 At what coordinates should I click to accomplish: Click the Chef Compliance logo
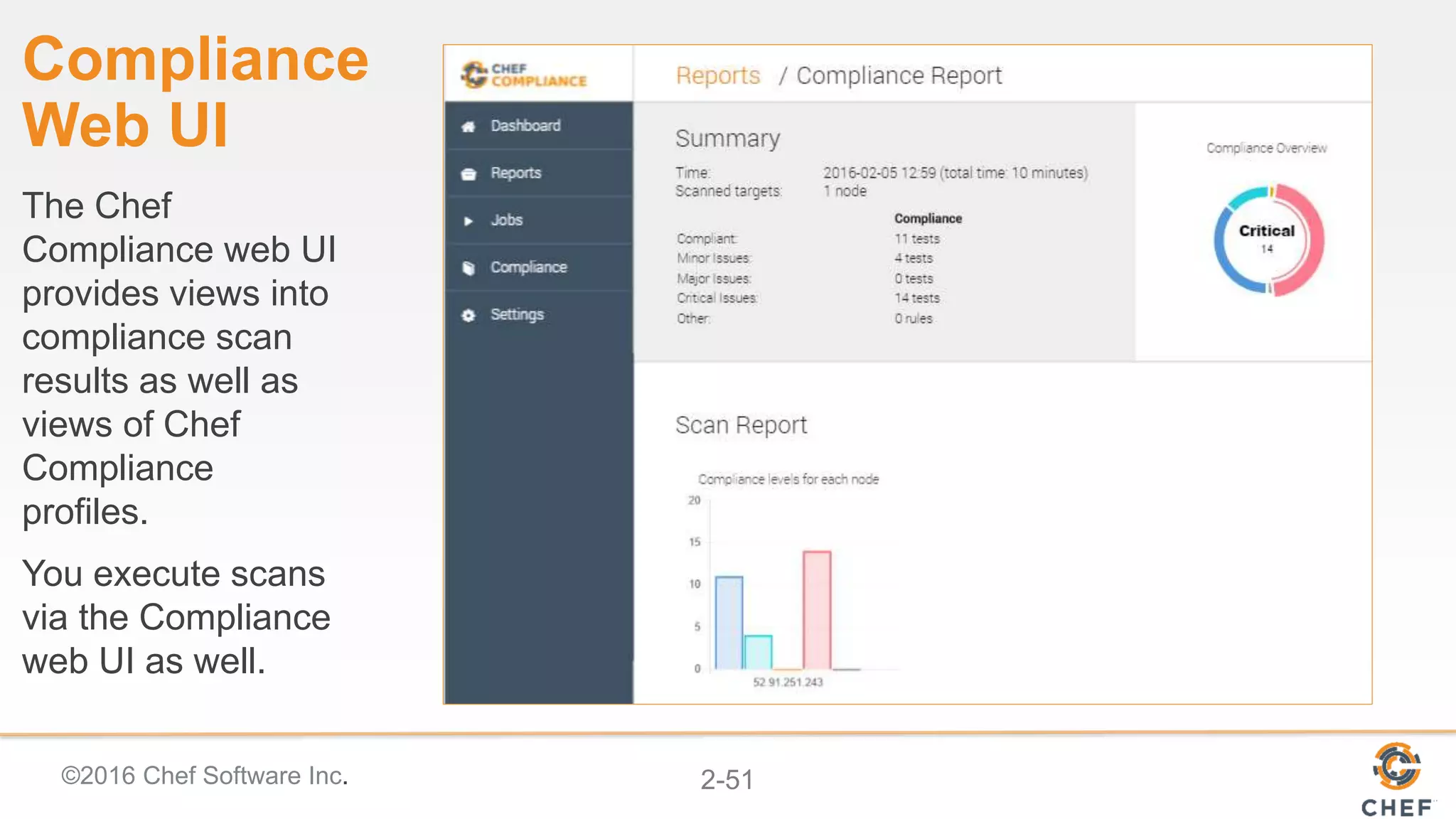click(524, 75)
